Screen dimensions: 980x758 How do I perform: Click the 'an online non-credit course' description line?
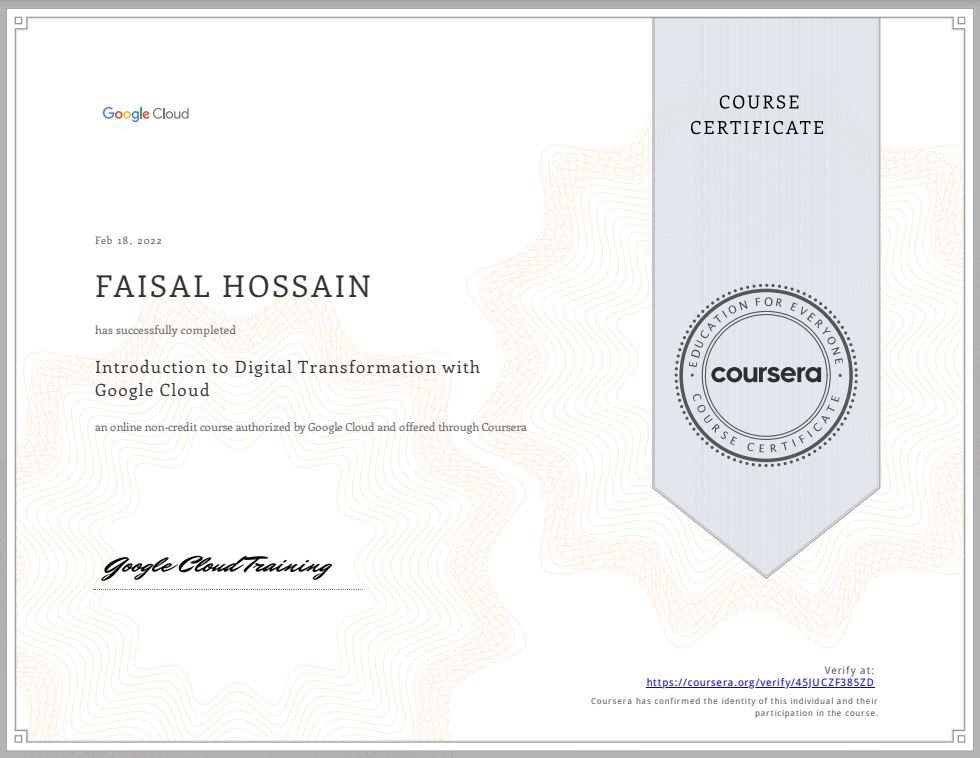tap(310, 427)
